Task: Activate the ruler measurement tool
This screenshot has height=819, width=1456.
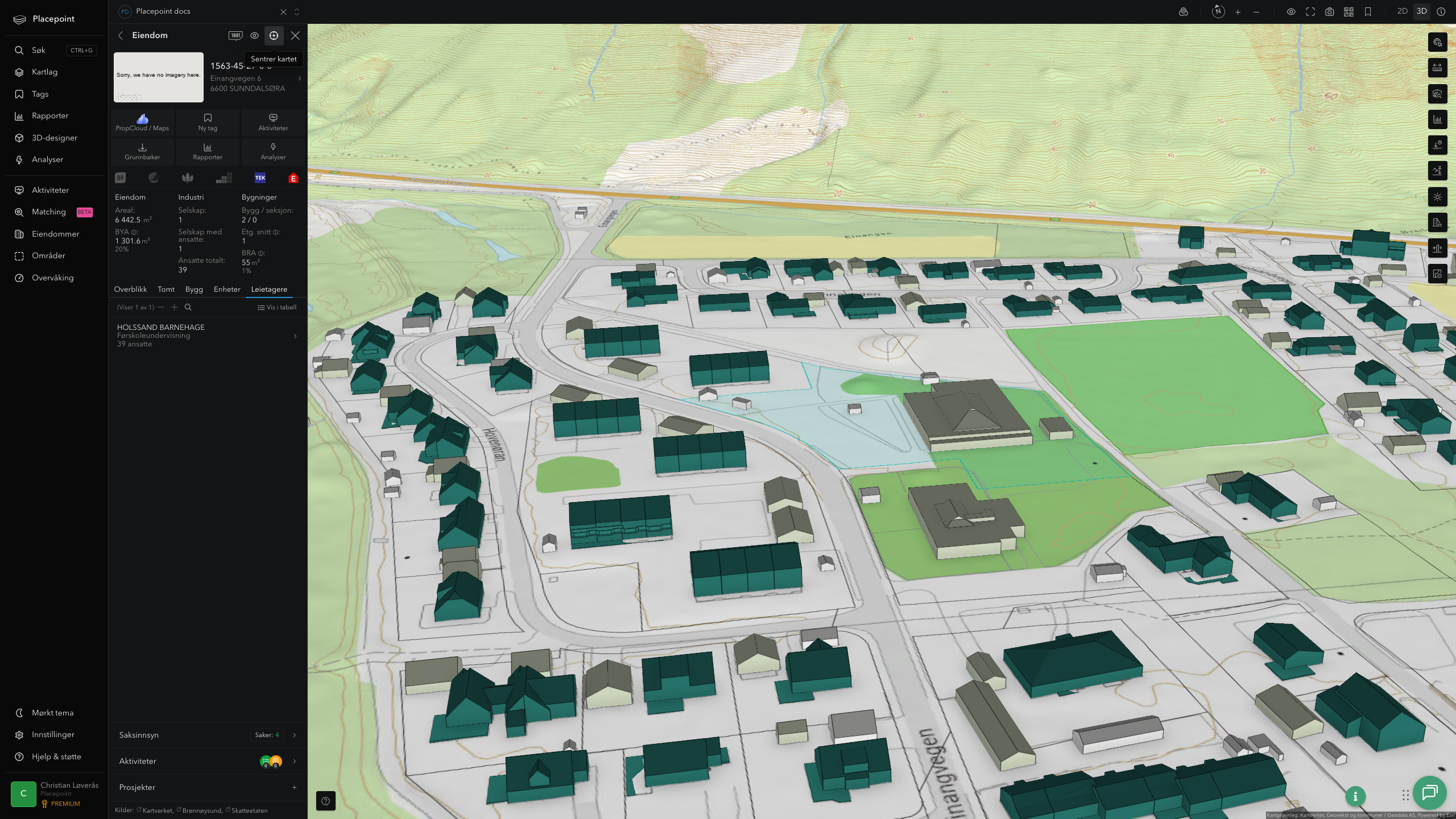Action: (1437, 68)
